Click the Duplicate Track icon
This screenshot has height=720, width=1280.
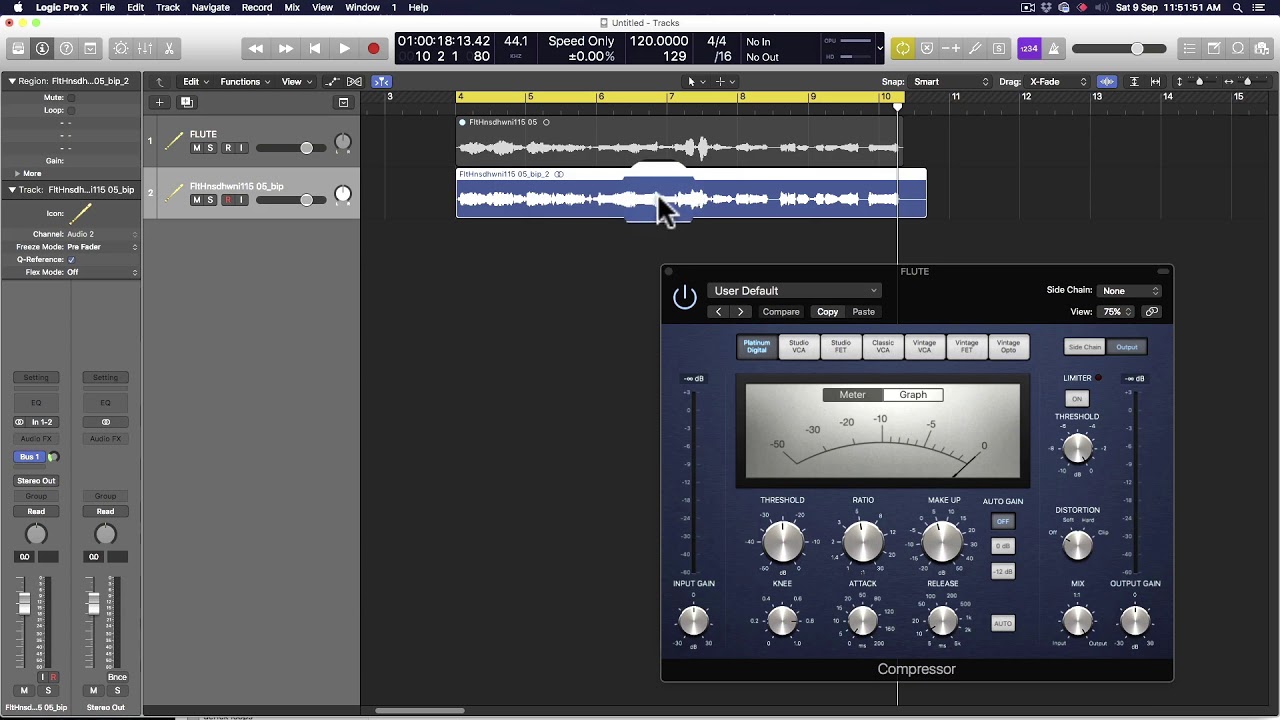pyautogui.click(x=186, y=102)
